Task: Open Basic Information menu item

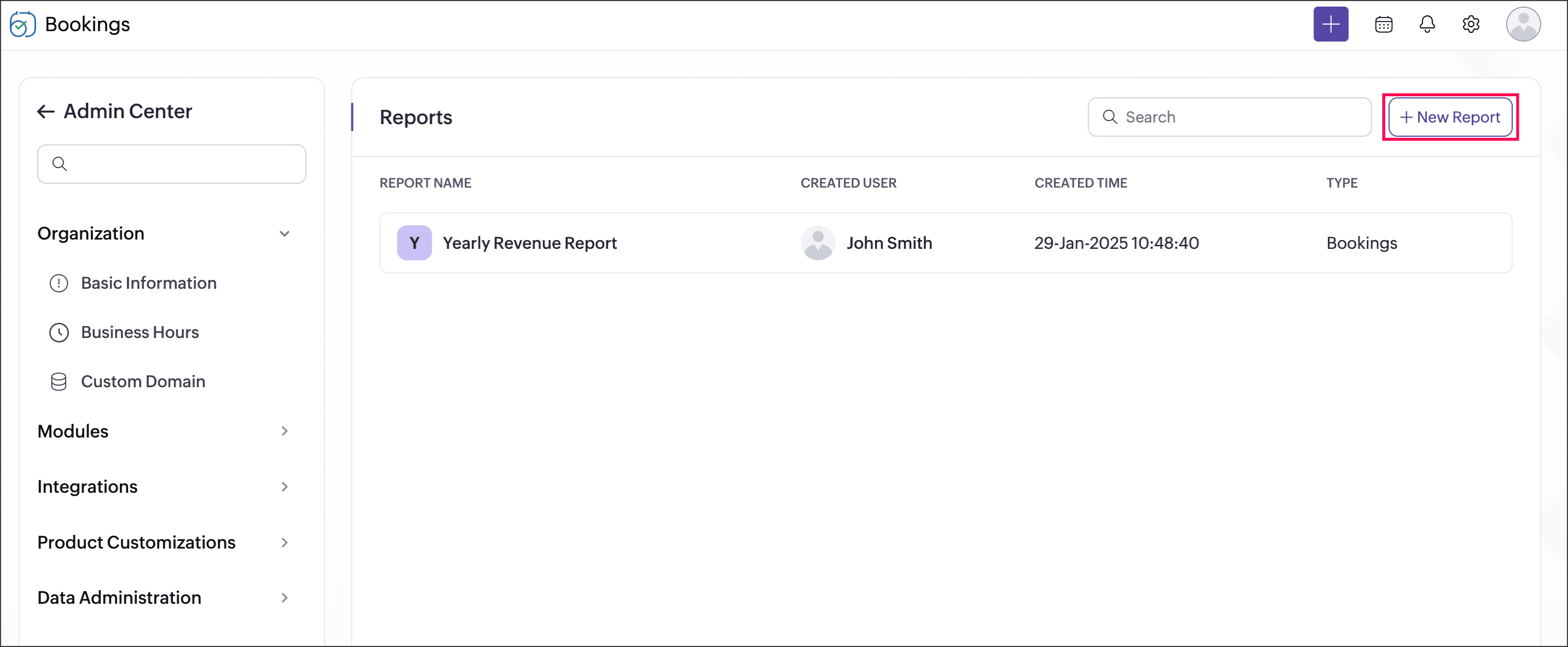Action: point(149,283)
